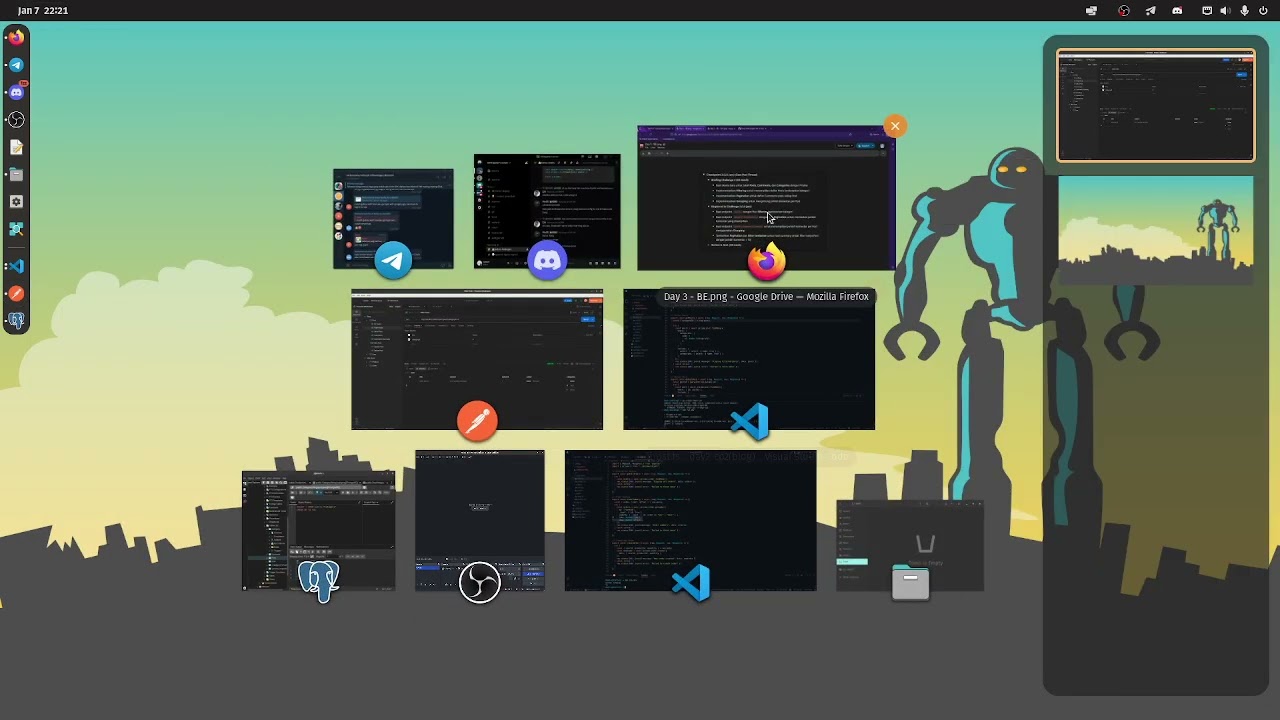The height and width of the screenshot is (720, 1280).
Task: Open Telegram from the dock
Action: click(16, 65)
